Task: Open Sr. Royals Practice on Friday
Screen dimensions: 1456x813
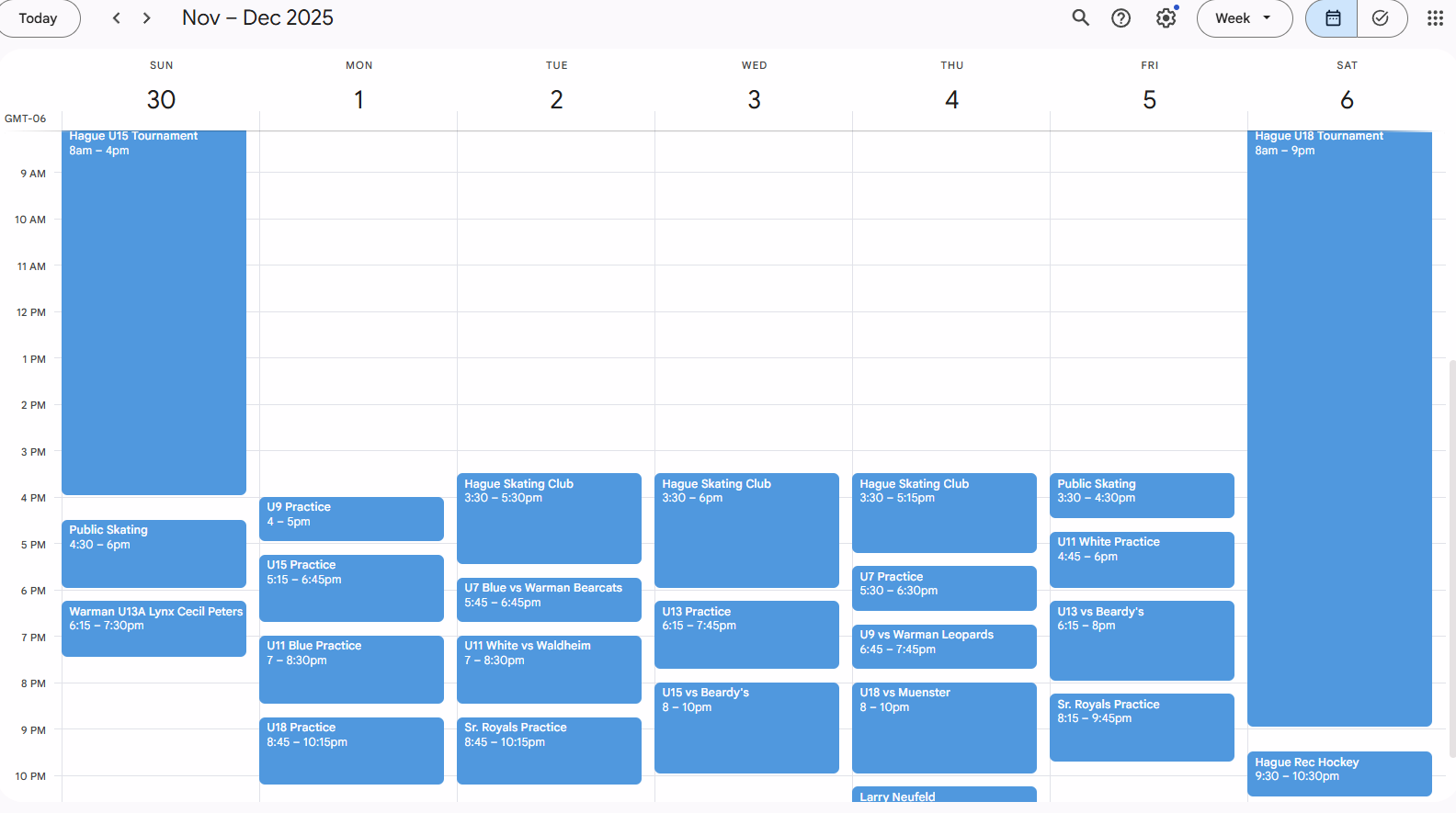Action: tap(1142, 727)
